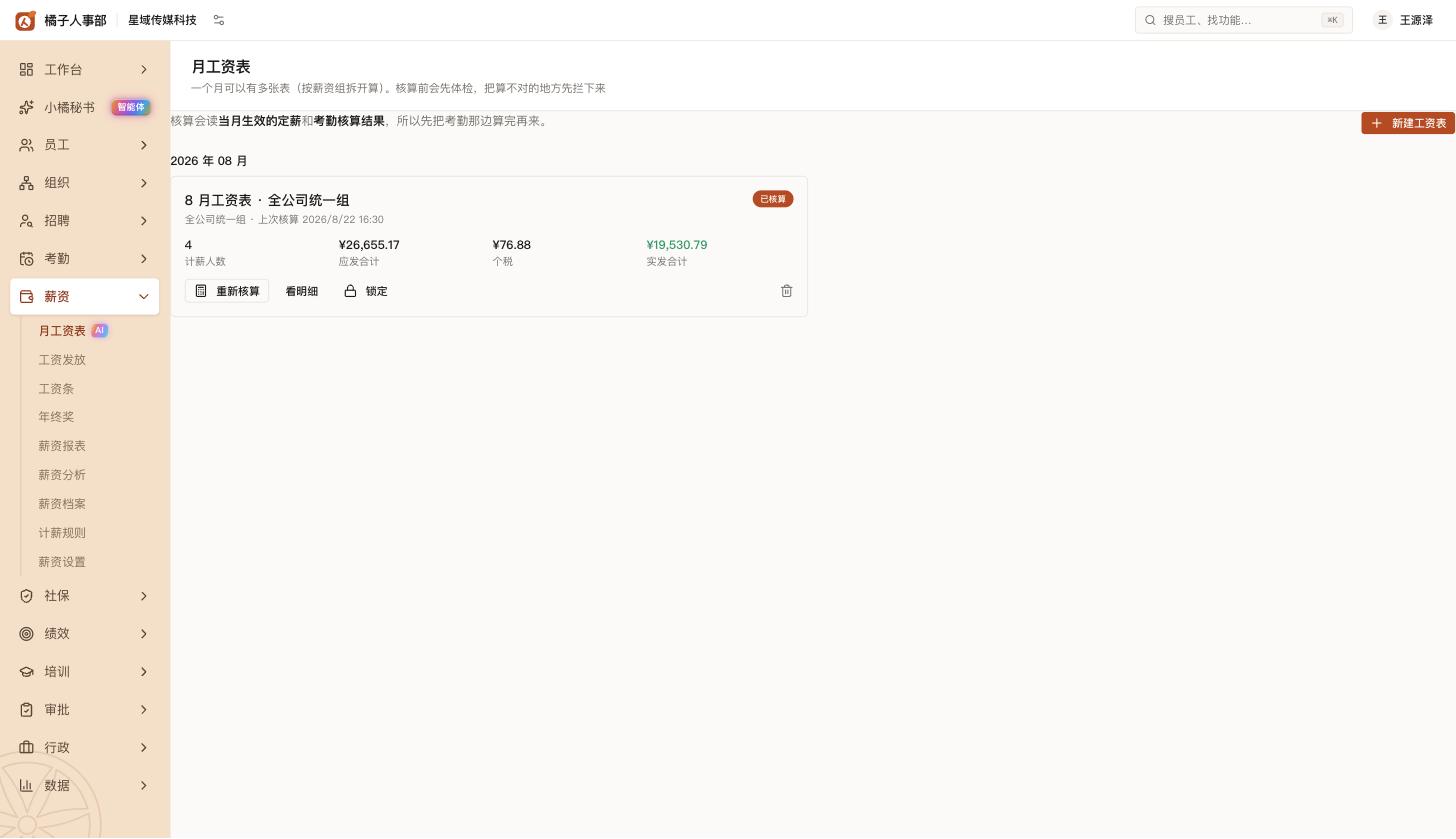Viewport: 1456px width, 839px height.
Task: Expand the 招聘 menu chevron
Action: tap(143, 221)
